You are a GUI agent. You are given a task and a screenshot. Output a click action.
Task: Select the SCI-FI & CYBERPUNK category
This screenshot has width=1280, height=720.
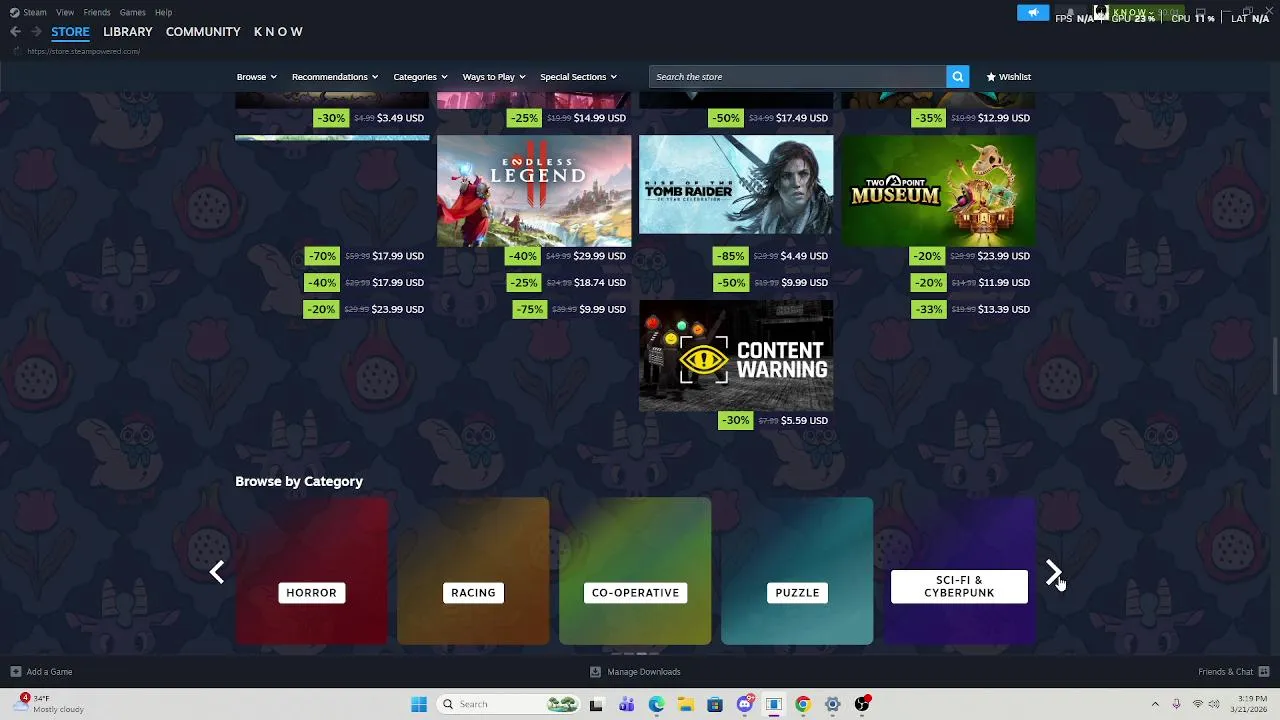coord(959,571)
